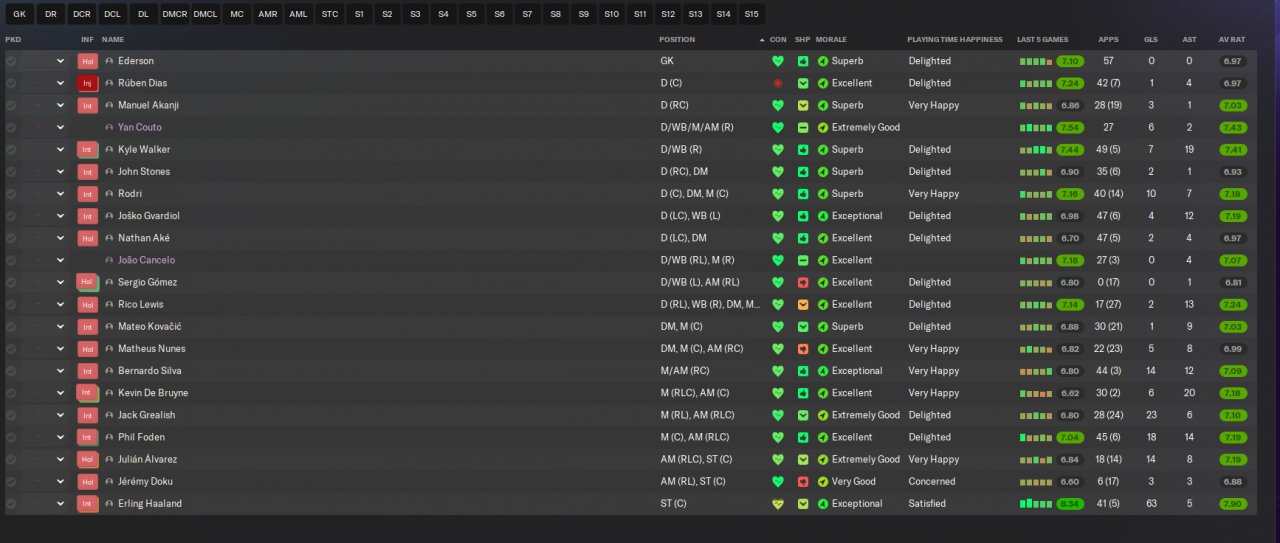This screenshot has width=1280, height=543.
Task: Click Julián Álvarez's Hol status icon
Action: point(88,459)
